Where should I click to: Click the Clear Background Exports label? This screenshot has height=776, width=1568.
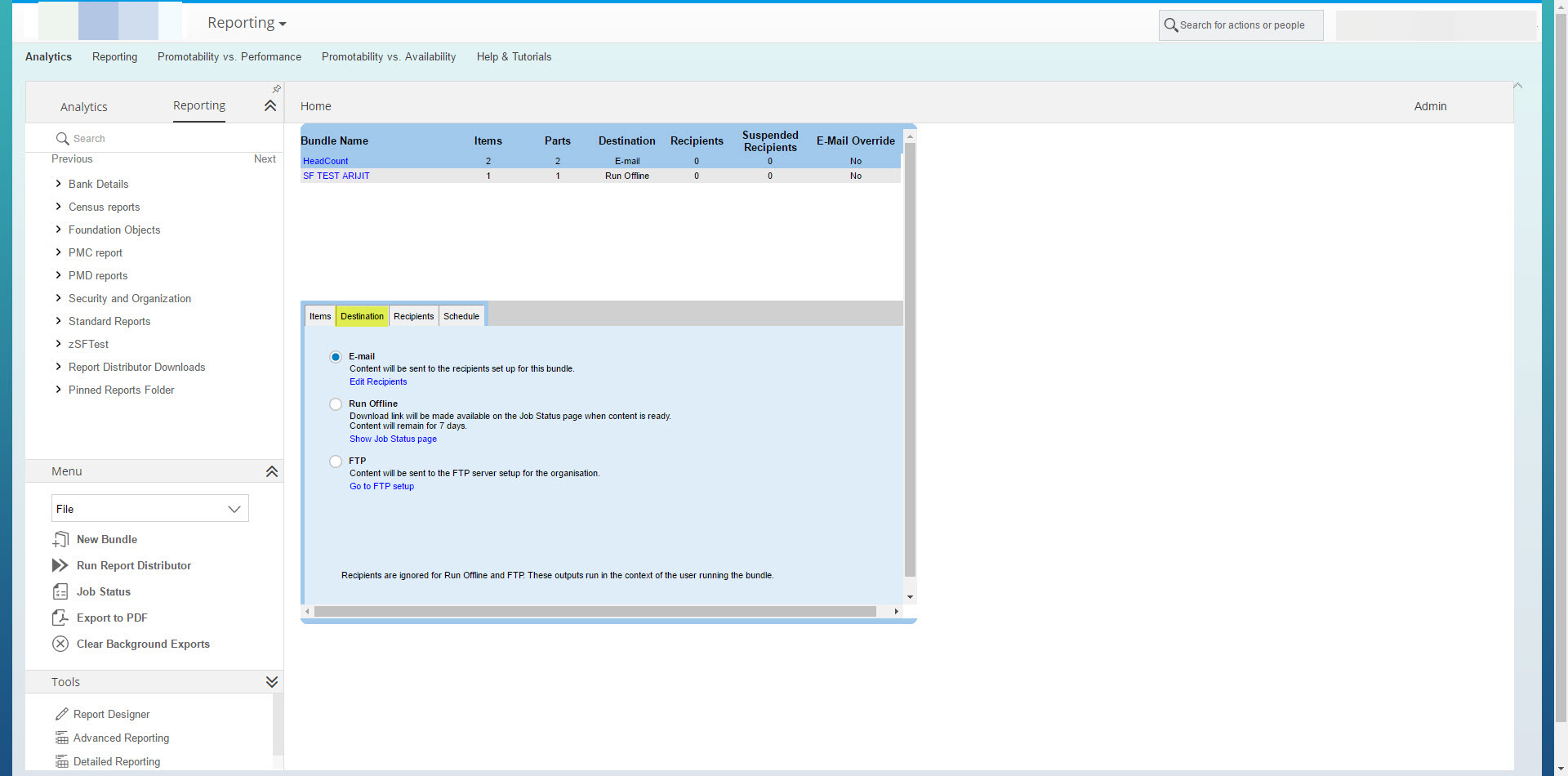coord(143,644)
